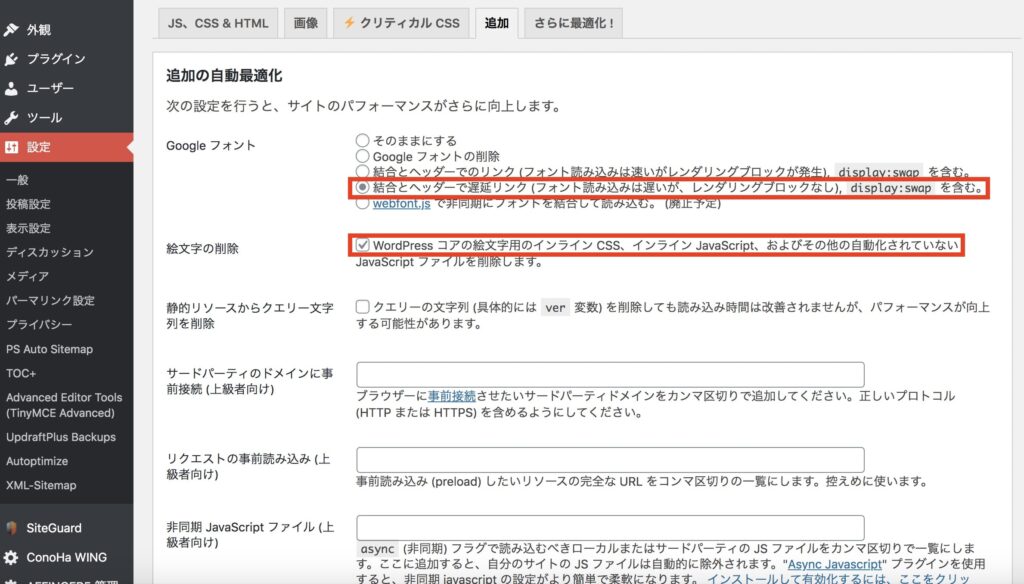Open Autoptimize settings in sidebar
Image resolution: width=1024 pixels, height=584 pixels.
tap(37, 461)
